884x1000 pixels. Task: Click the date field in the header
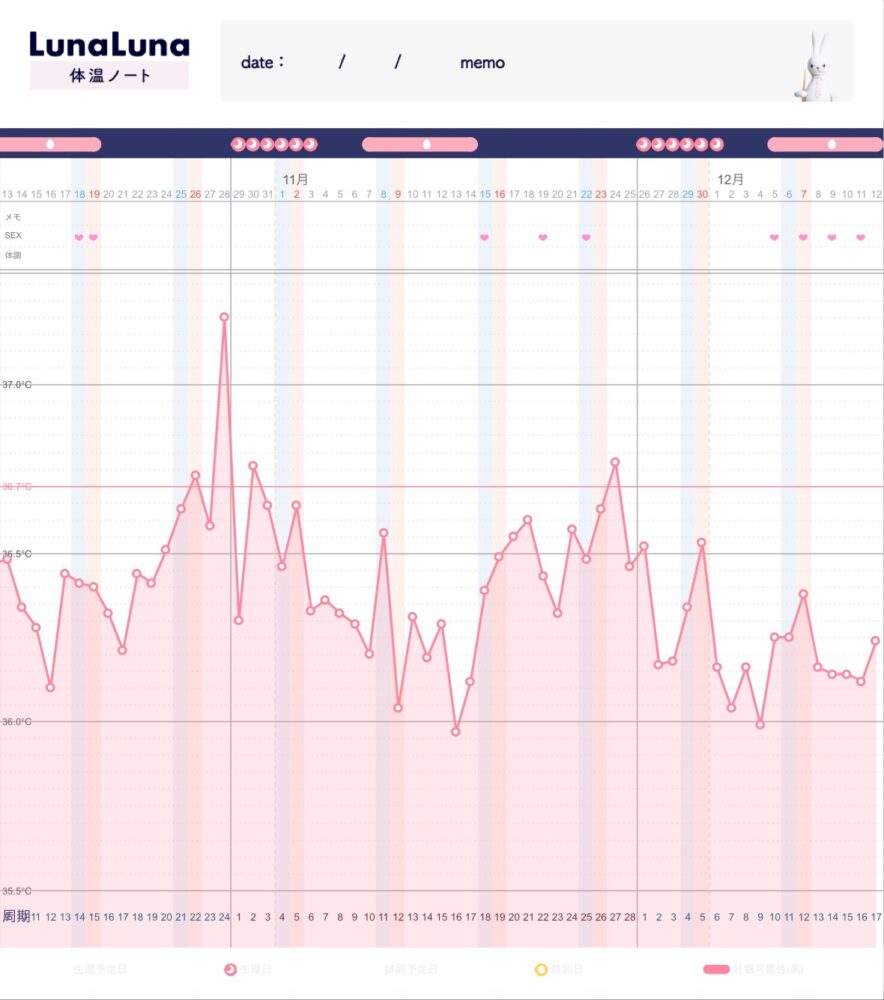tap(340, 62)
